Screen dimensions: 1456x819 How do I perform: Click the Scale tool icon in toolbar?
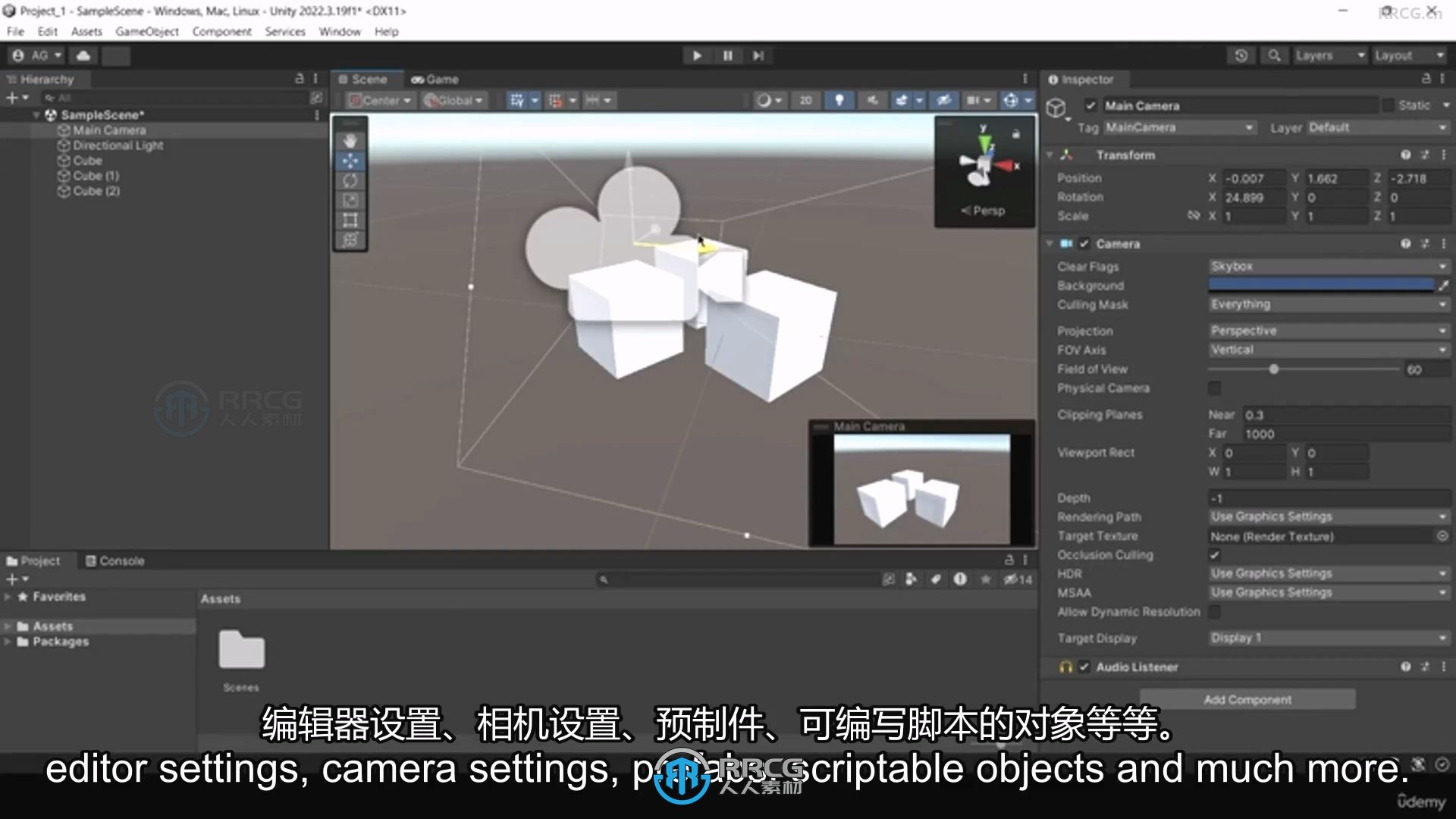pyautogui.click(x=351, y=199)
